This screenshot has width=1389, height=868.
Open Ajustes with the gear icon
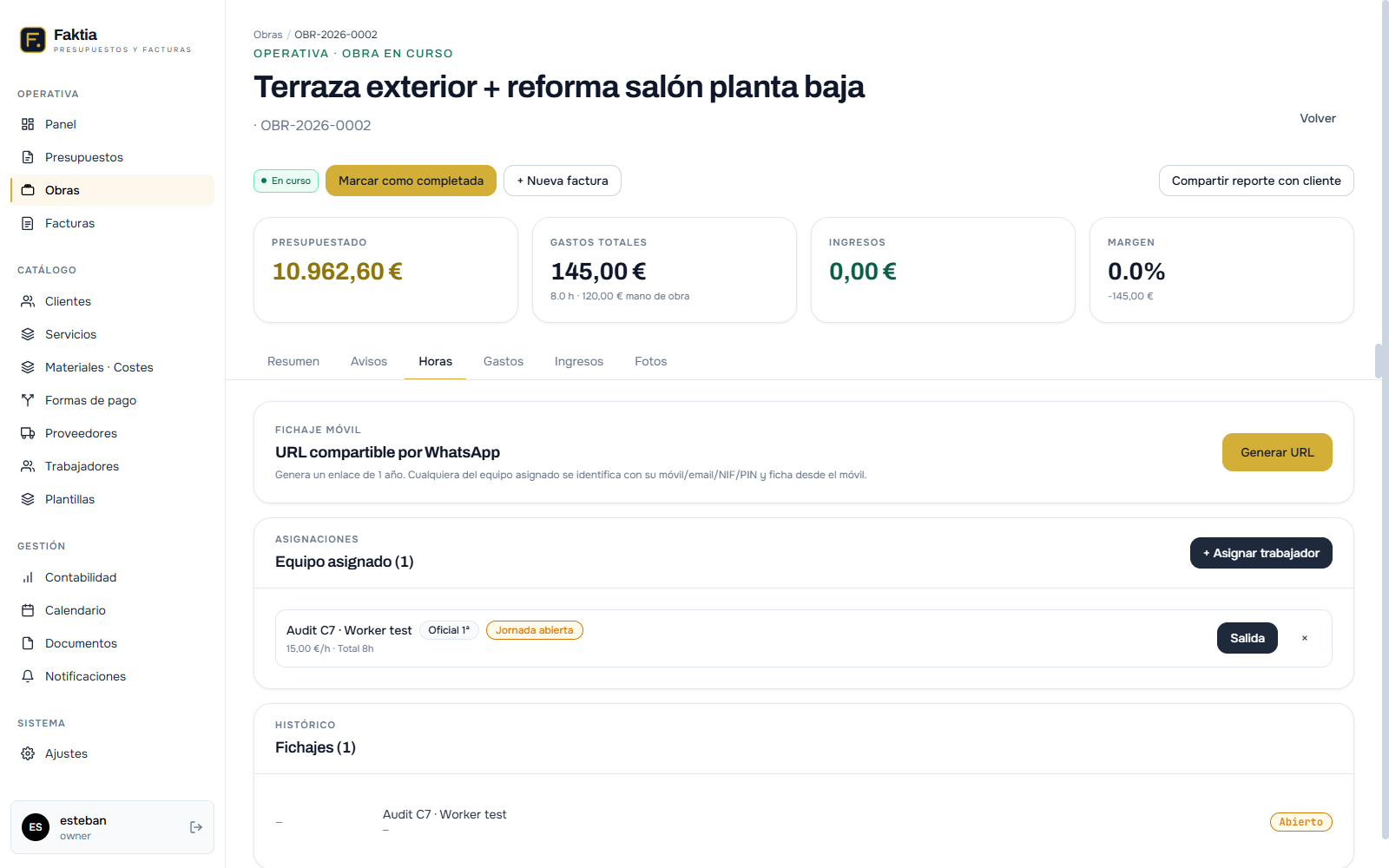coord(29,753)
